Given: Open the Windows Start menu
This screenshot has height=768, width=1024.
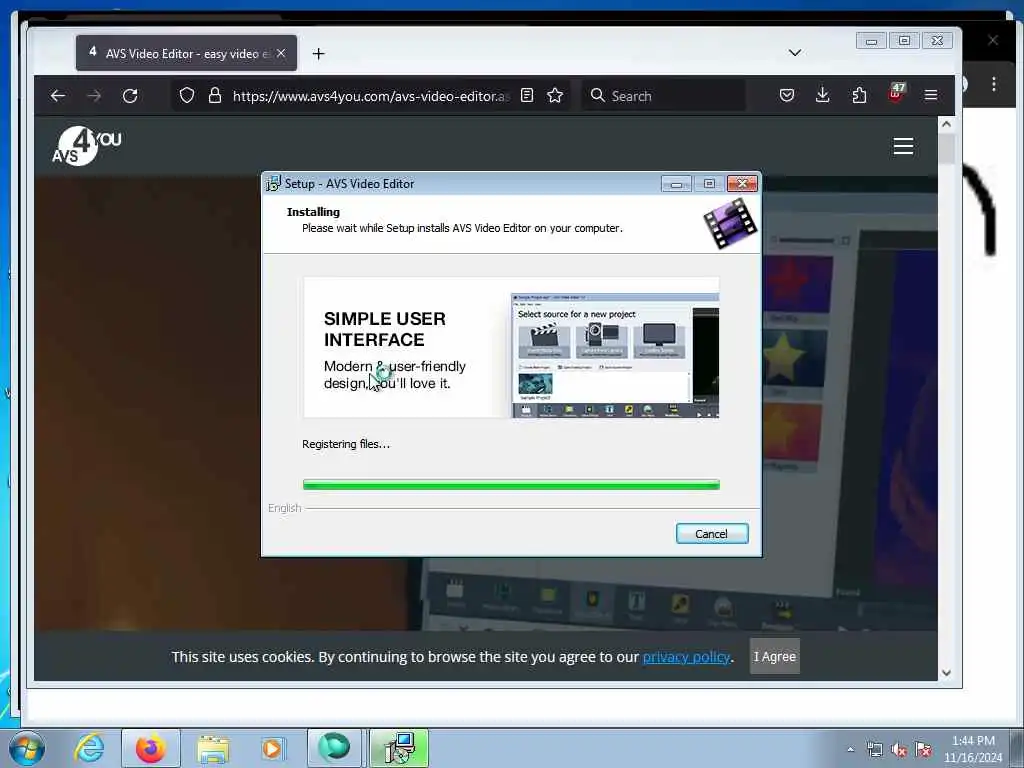Looking at the screenshot, I should [27, 748].
